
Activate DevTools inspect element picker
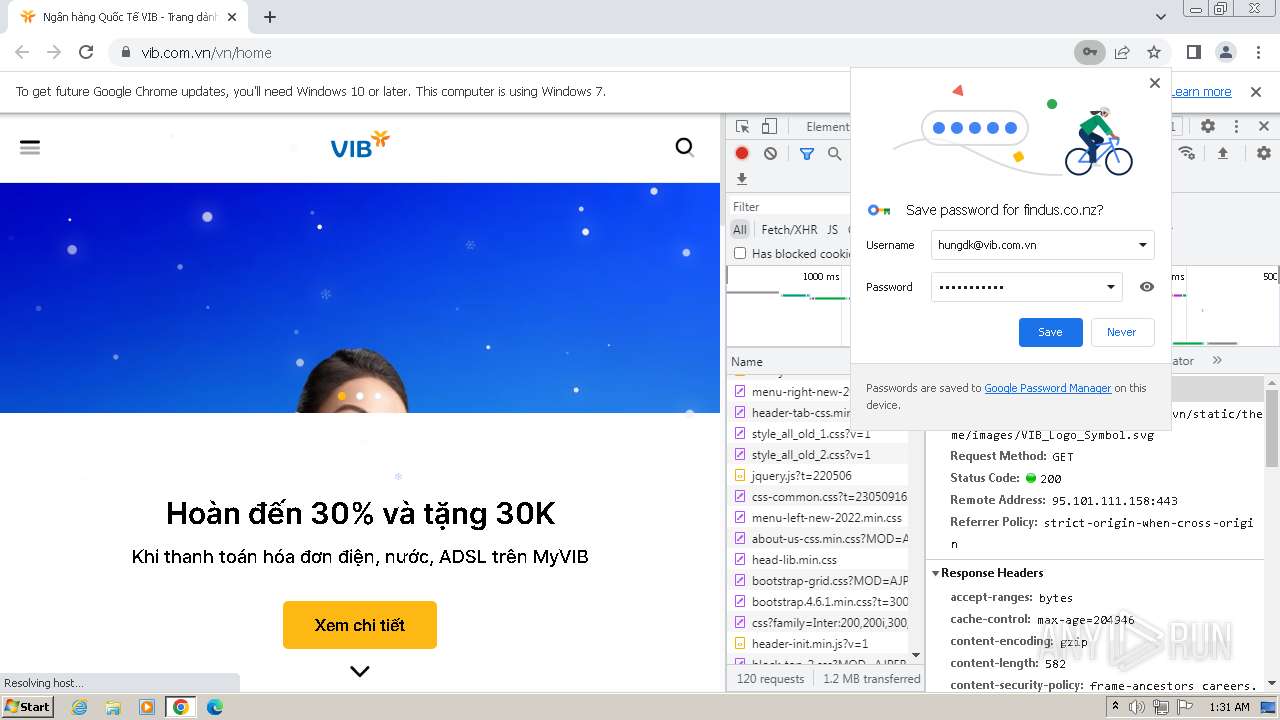point(742,126)
